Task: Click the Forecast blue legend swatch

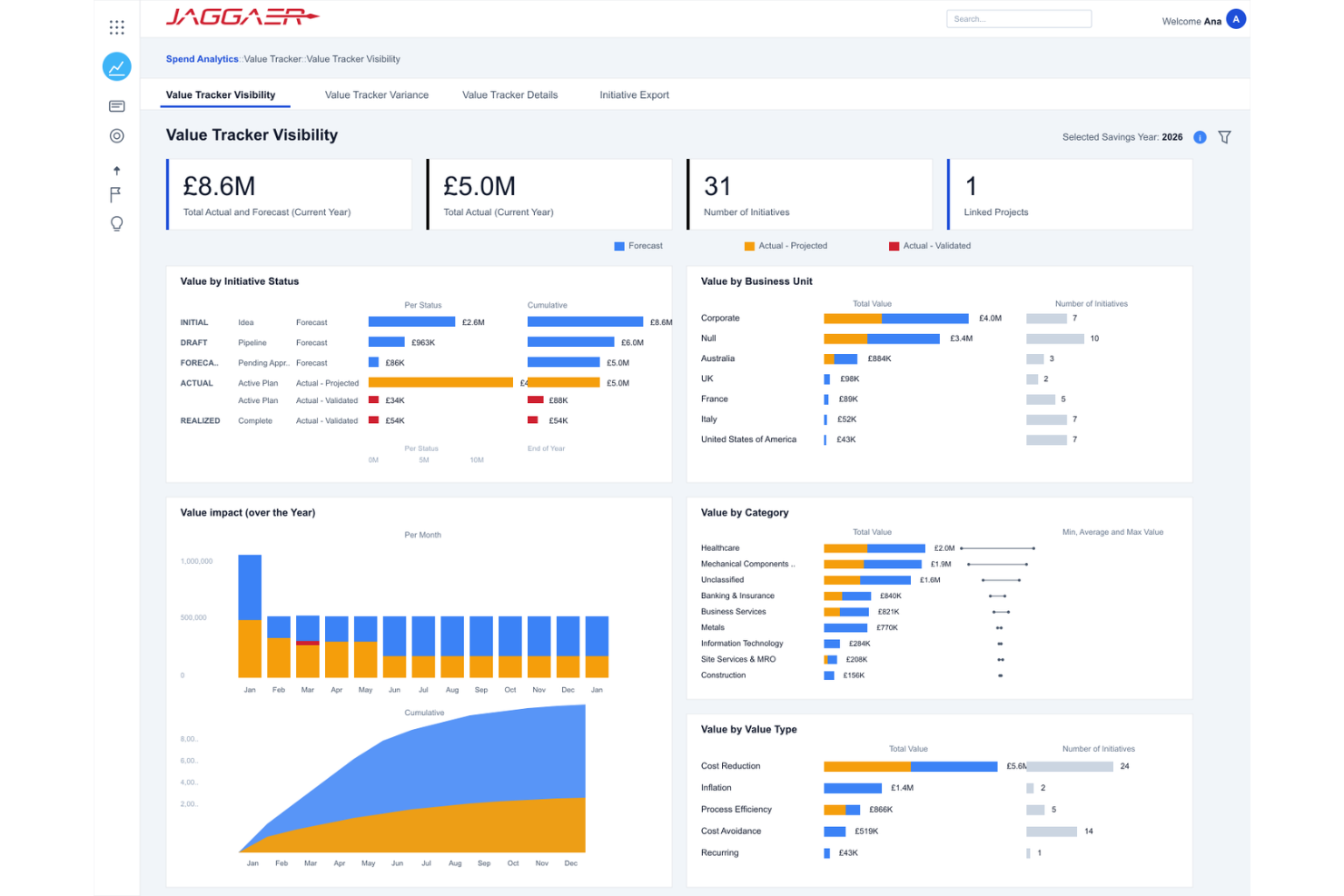Action: 619,246
